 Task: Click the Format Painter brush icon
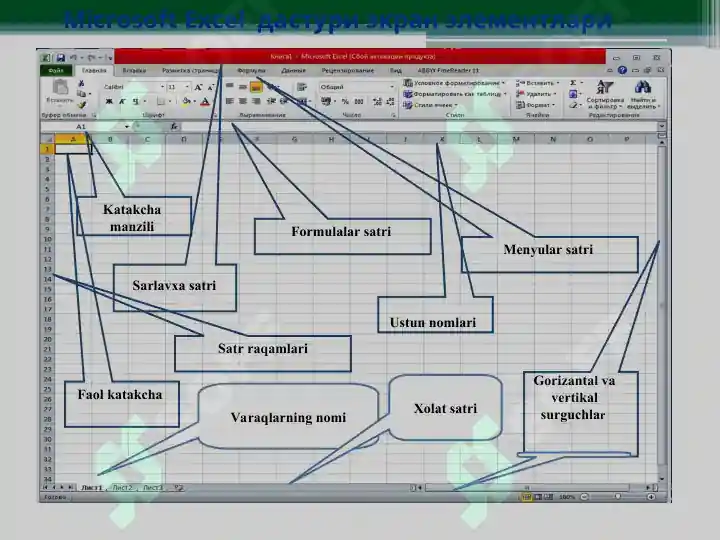(81, 105)
